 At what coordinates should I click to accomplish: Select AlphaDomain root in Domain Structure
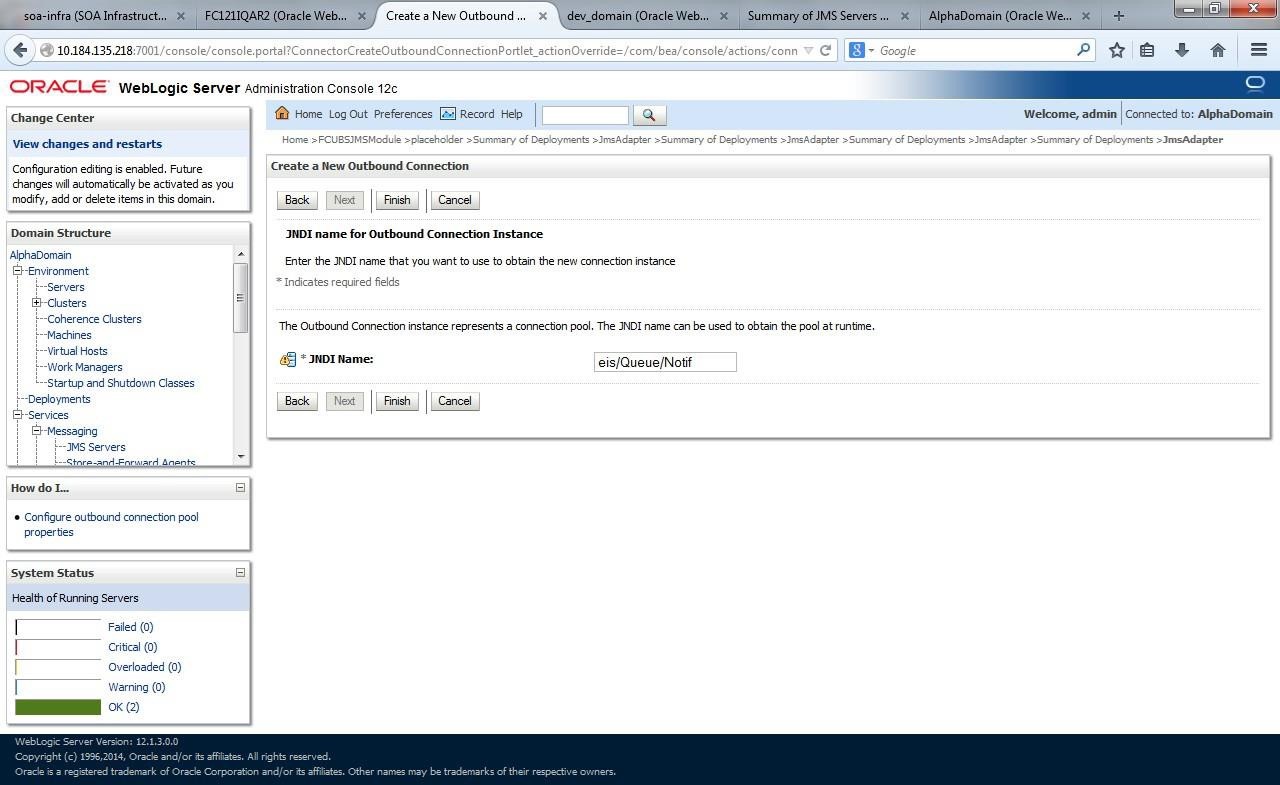click(x=40, y=255)
